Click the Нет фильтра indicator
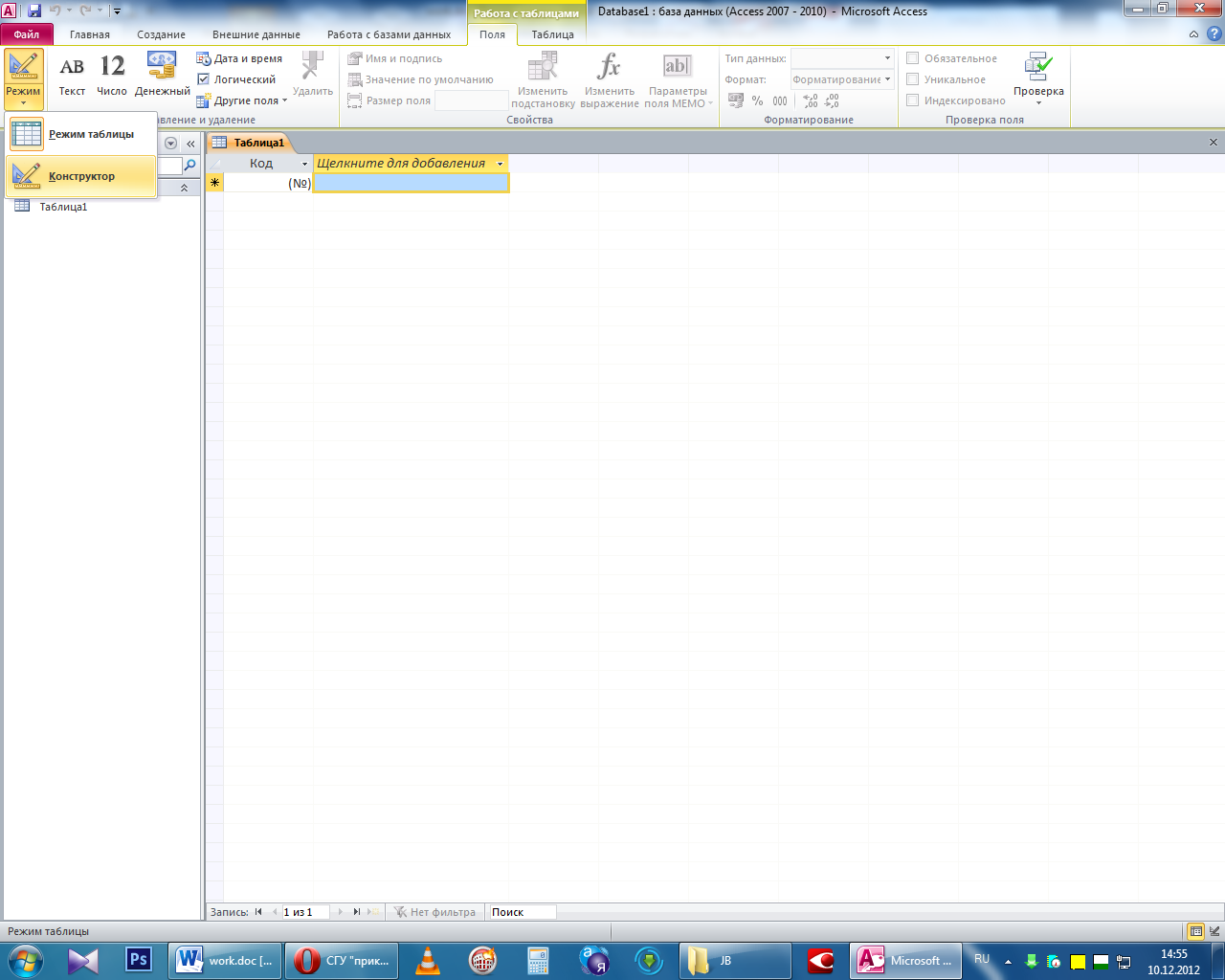The width and height of the screenshot is (1225, 980). tap(434, 912)
